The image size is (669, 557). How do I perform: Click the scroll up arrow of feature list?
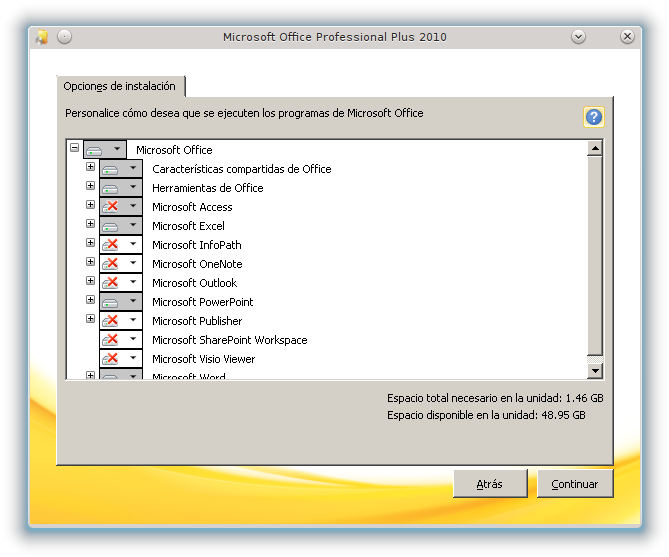(595, 149)
